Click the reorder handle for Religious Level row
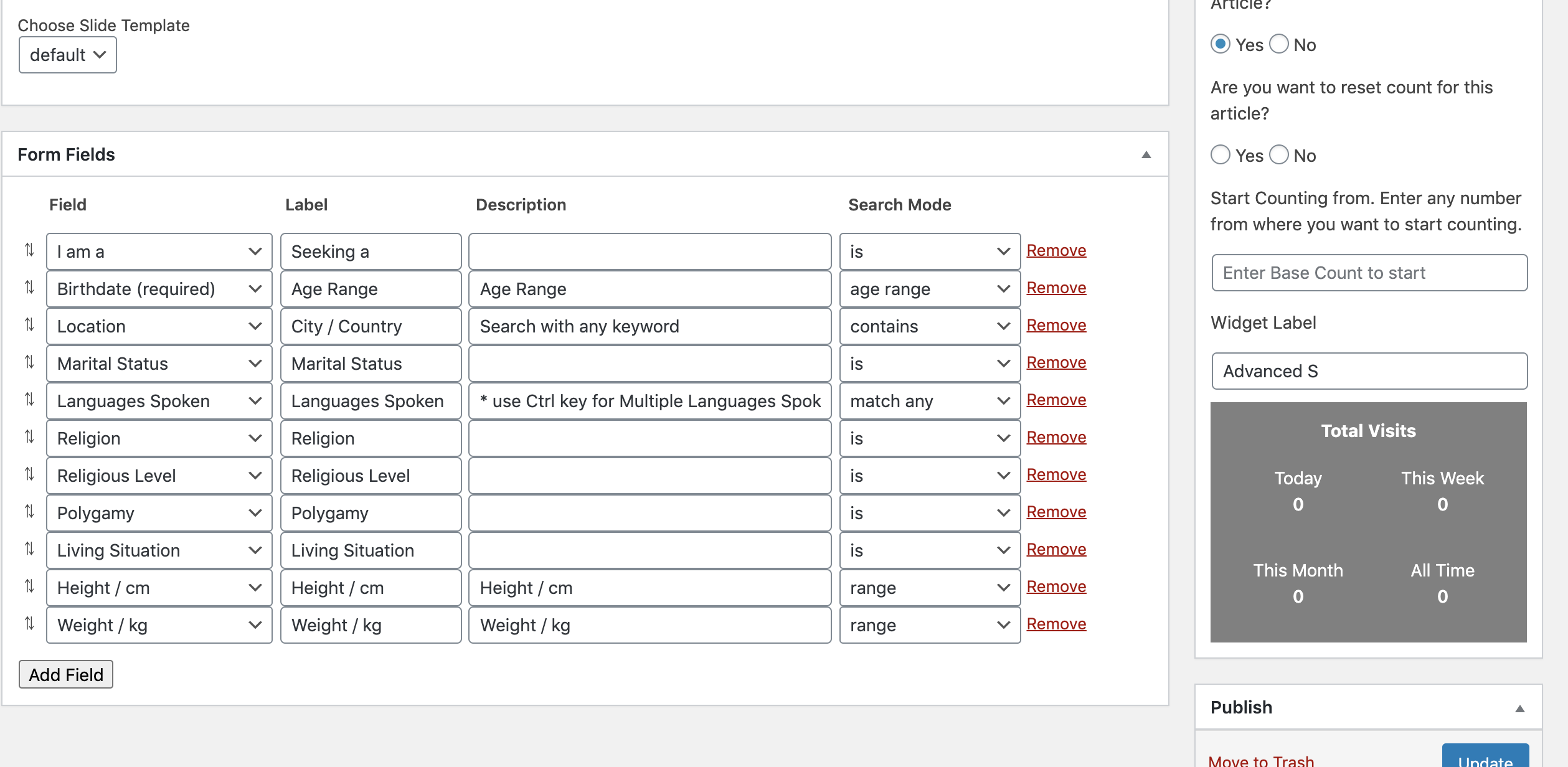1568x767 pixels. click(29, 474)
